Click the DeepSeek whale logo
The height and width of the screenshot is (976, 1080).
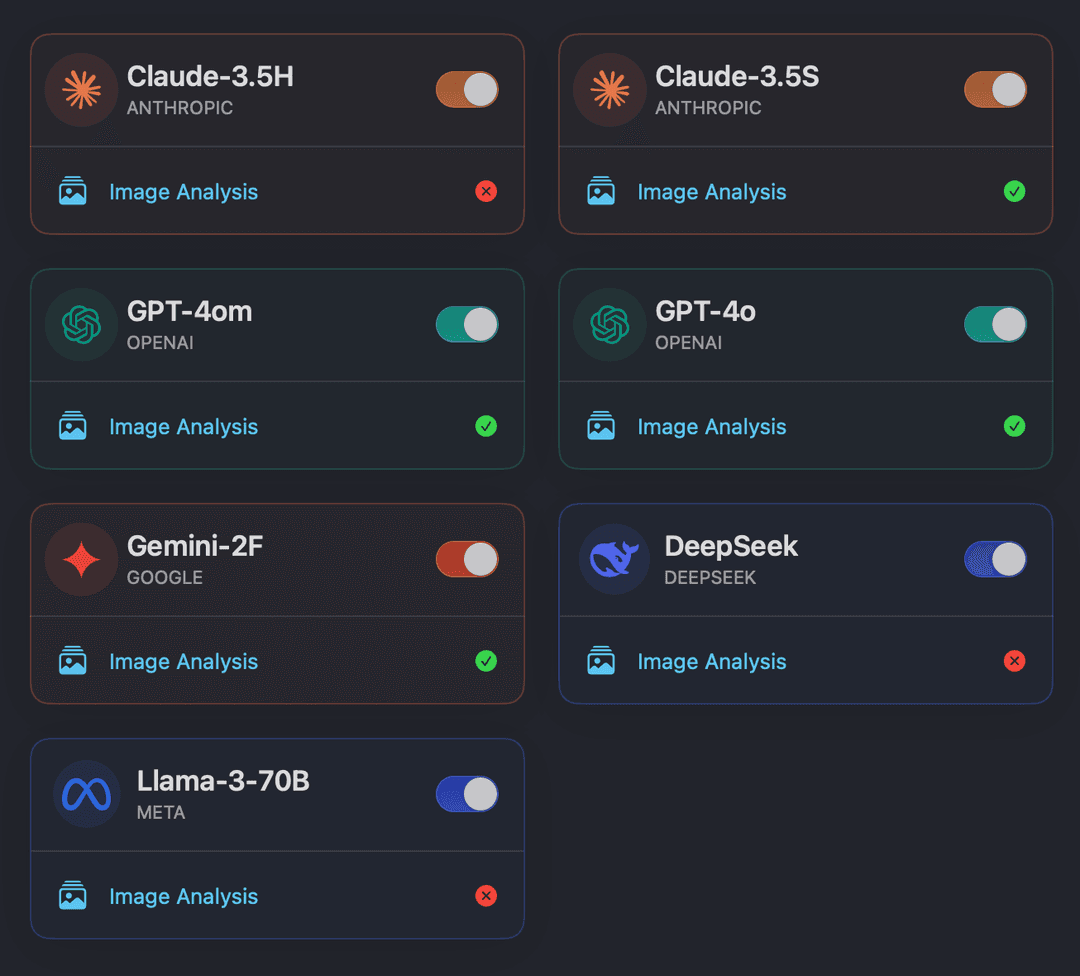pos(614,559)
